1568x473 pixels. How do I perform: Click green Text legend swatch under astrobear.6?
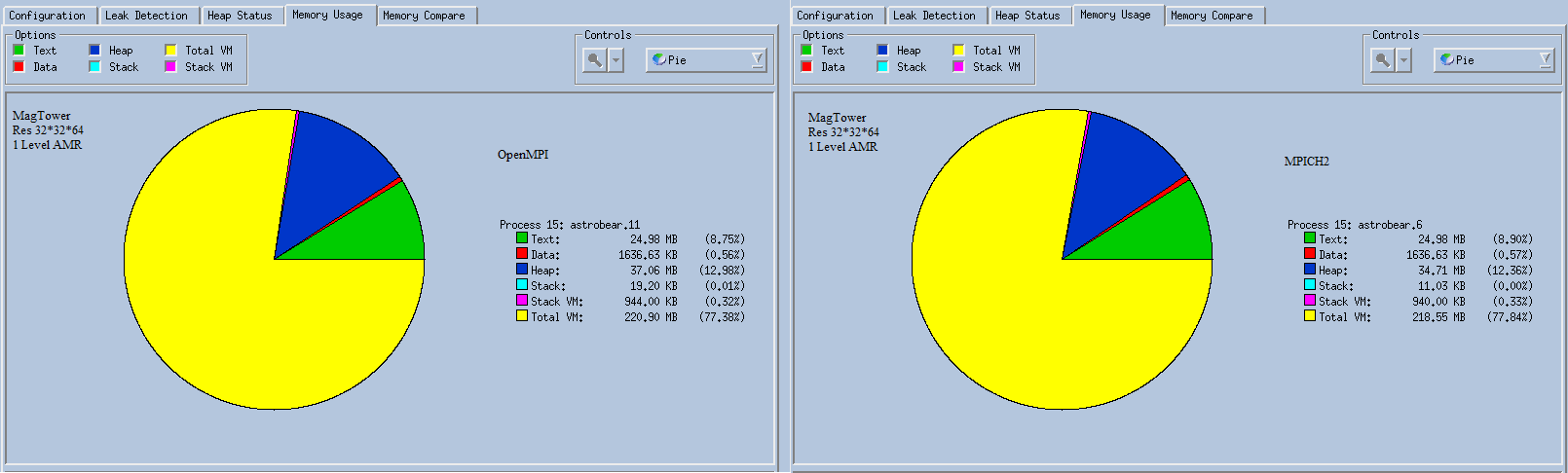[1310, 237]
